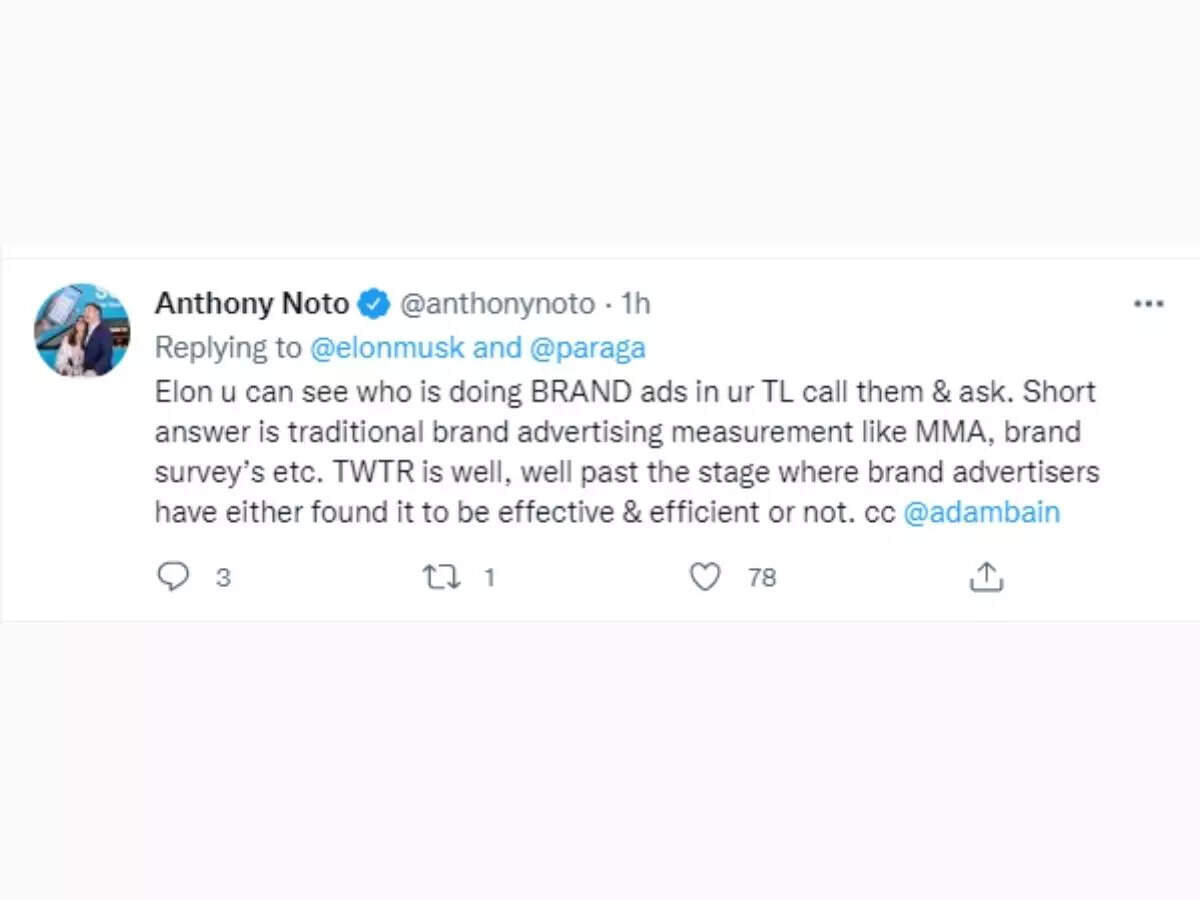This screenshot has width=1200, height=900.
Task: Click the like count number 78
Action: [x=762, y=578]
